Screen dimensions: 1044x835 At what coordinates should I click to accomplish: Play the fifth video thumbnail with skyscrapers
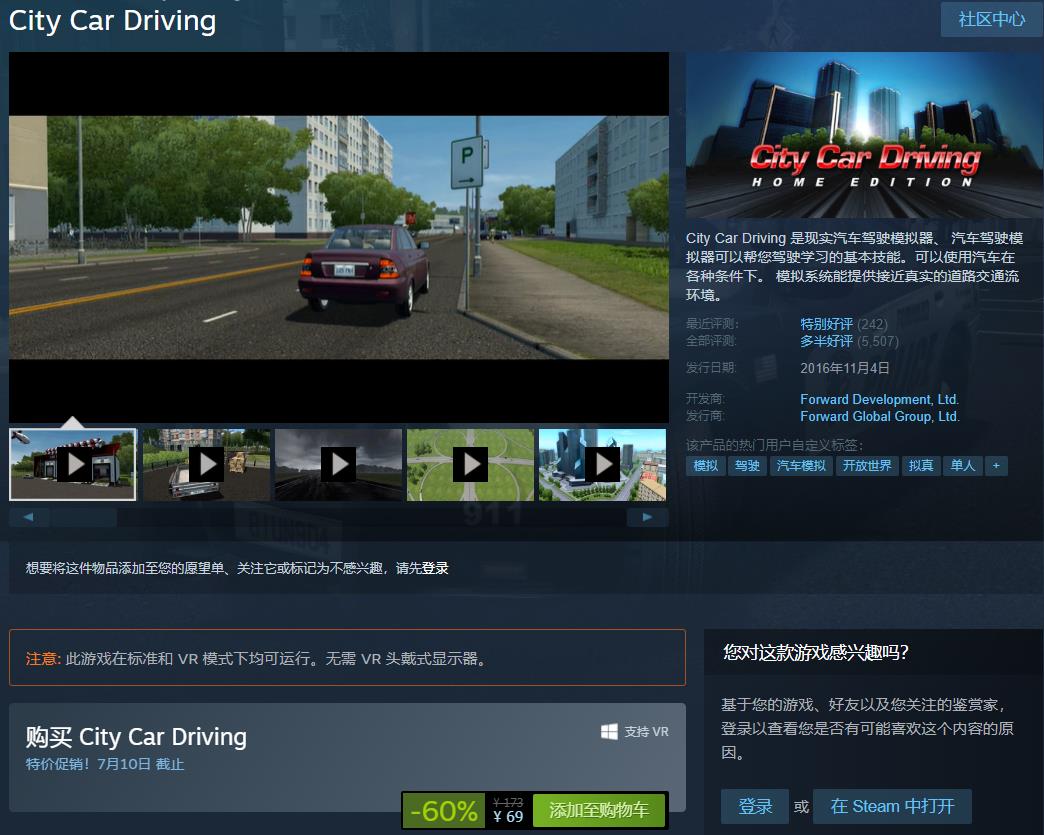coord(602,464)
